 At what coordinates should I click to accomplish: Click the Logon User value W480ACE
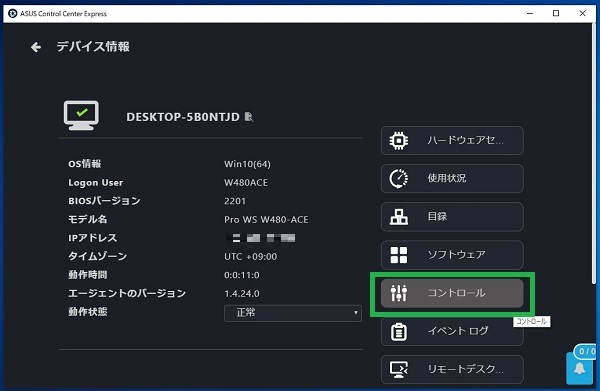point(246,182)
